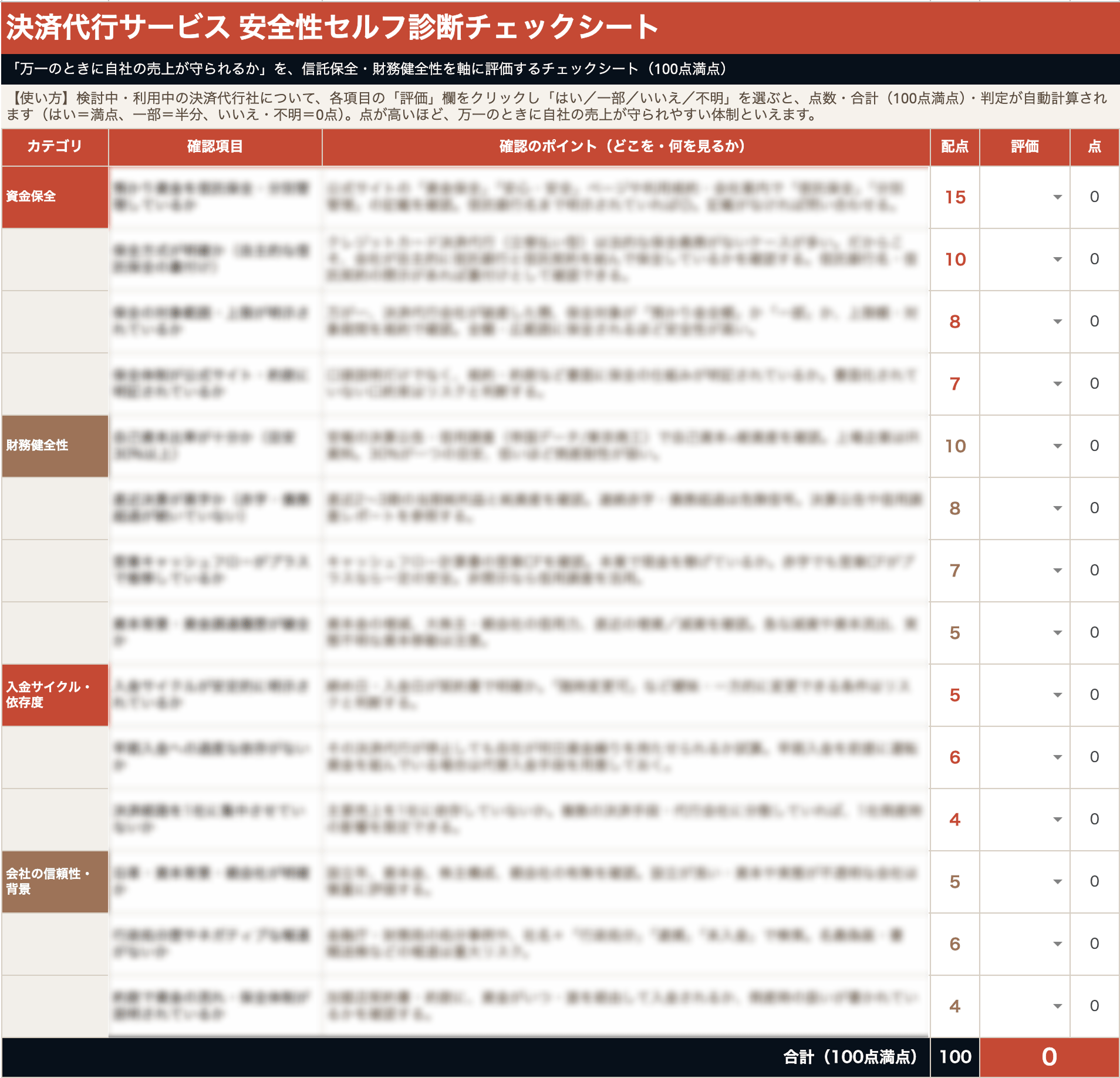
Task: Select the 配点 5 cell in 財務健全性 section
Action: pos(955,633)
